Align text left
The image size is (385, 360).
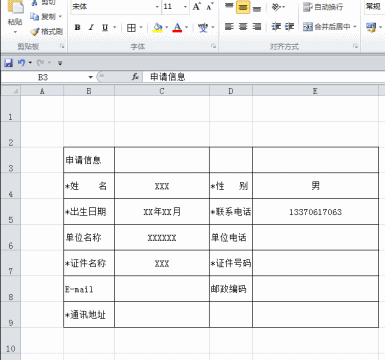pos(229,27)
